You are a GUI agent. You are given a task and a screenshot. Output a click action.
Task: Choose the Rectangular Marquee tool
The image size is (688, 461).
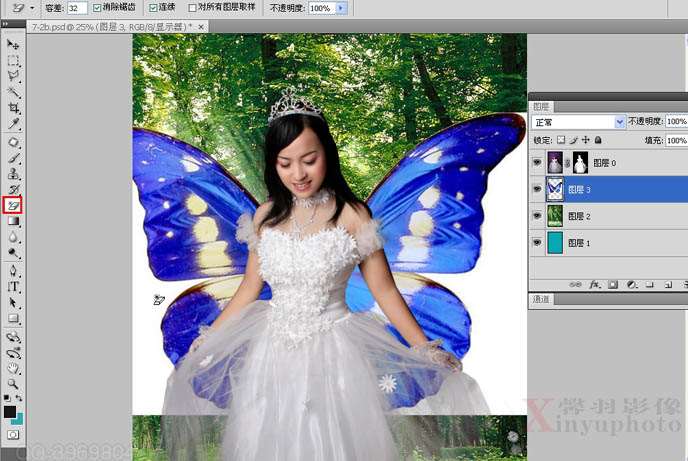14,61
